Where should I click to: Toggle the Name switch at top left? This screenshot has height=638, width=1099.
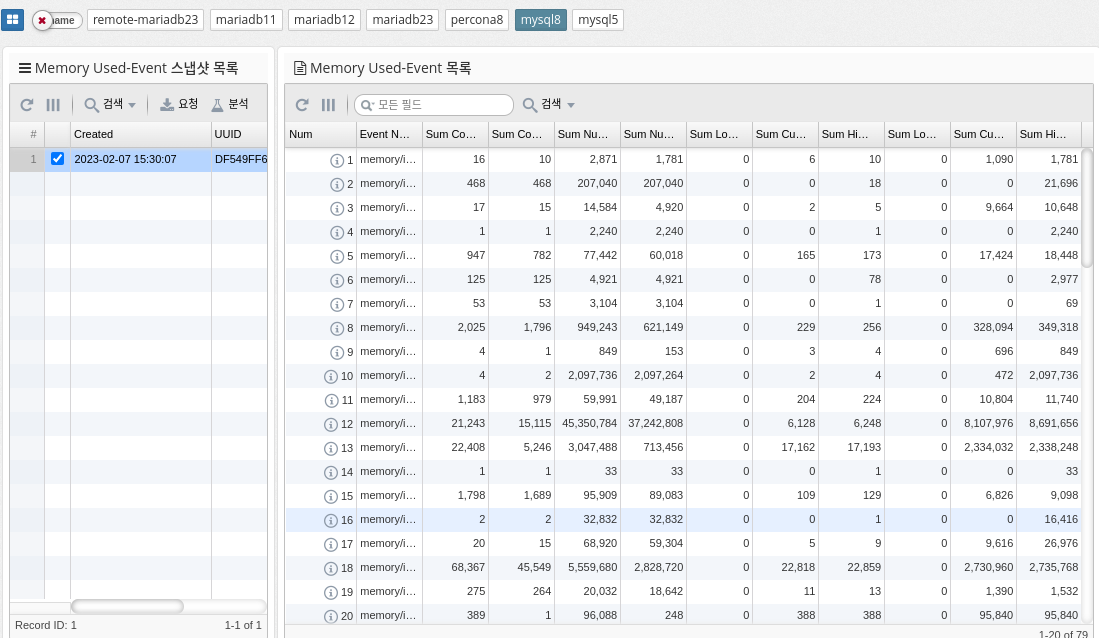pyautogui.click(x=57, y=20)
